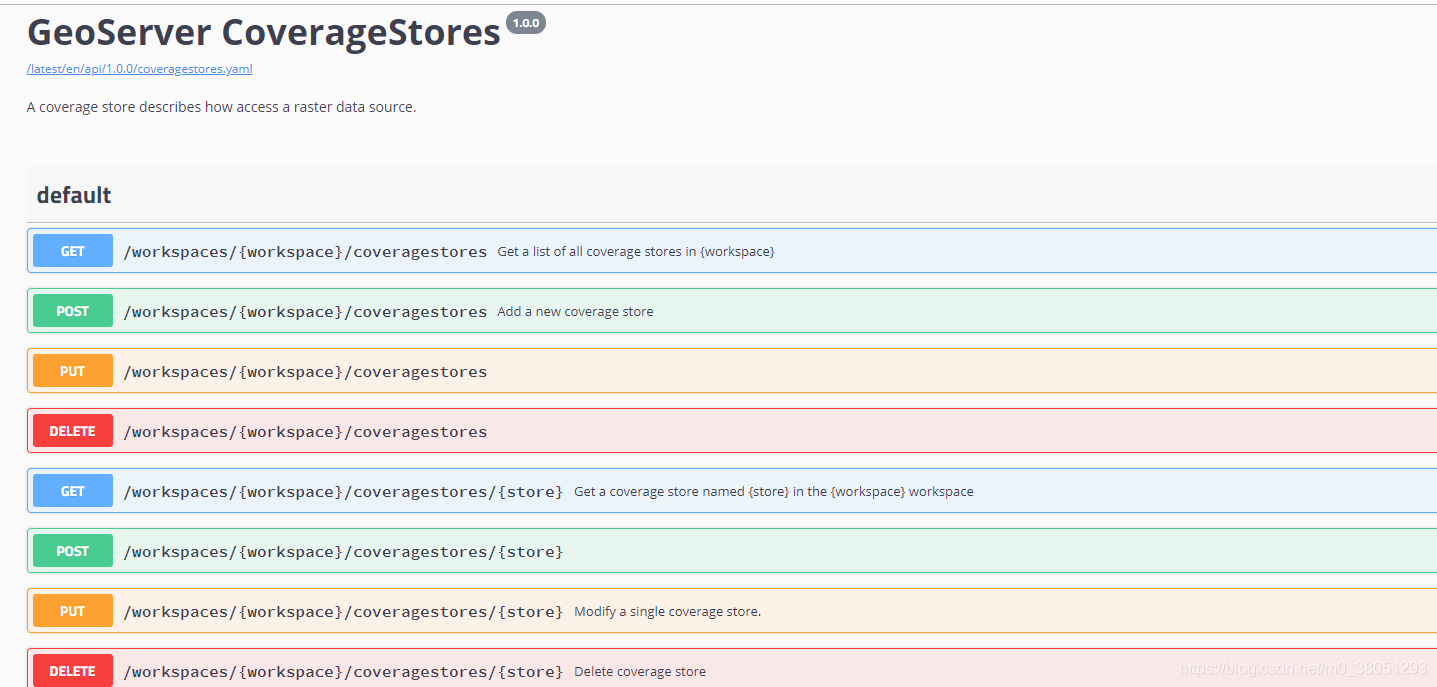Screen dimensions: 1437x687
Task: Click the red DELETE badge on the coveragestores endpoint
Action: pyautogui.click(x=72, y=430)
